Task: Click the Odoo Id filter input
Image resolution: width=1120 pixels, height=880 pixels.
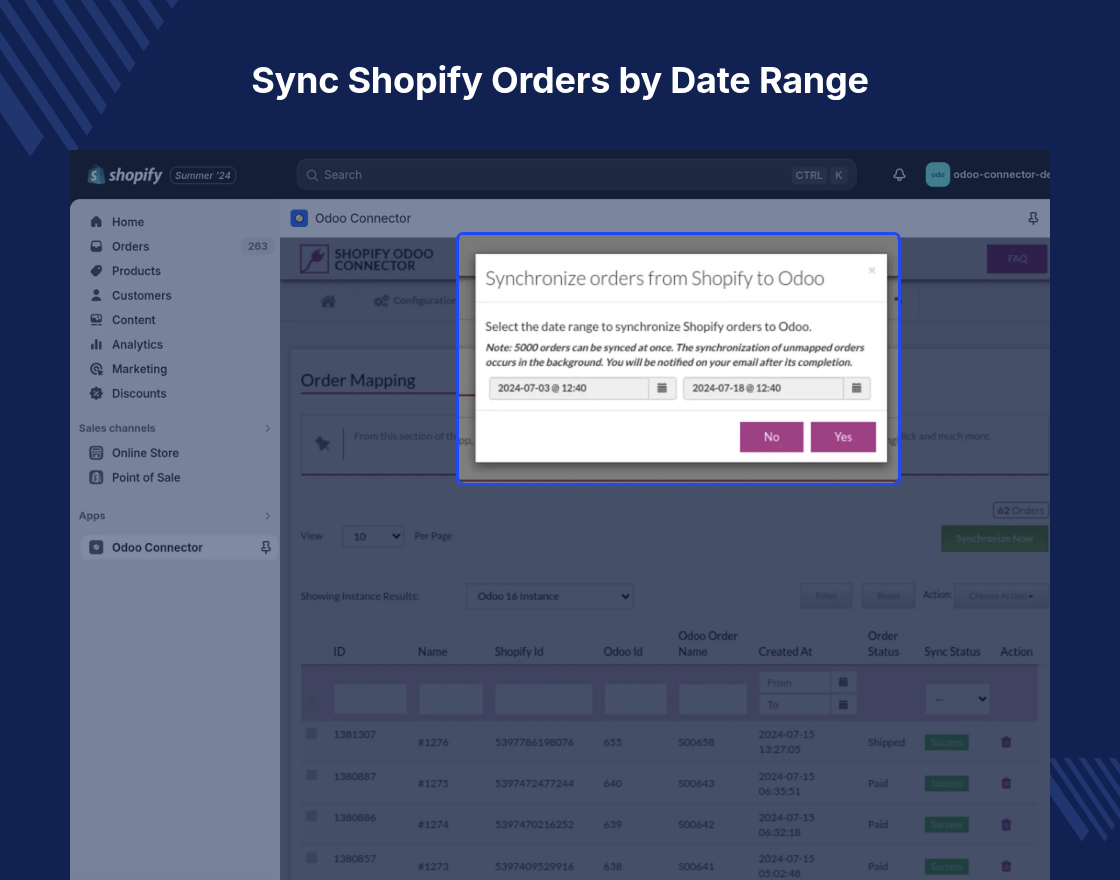Action: (x=635, y=699)
